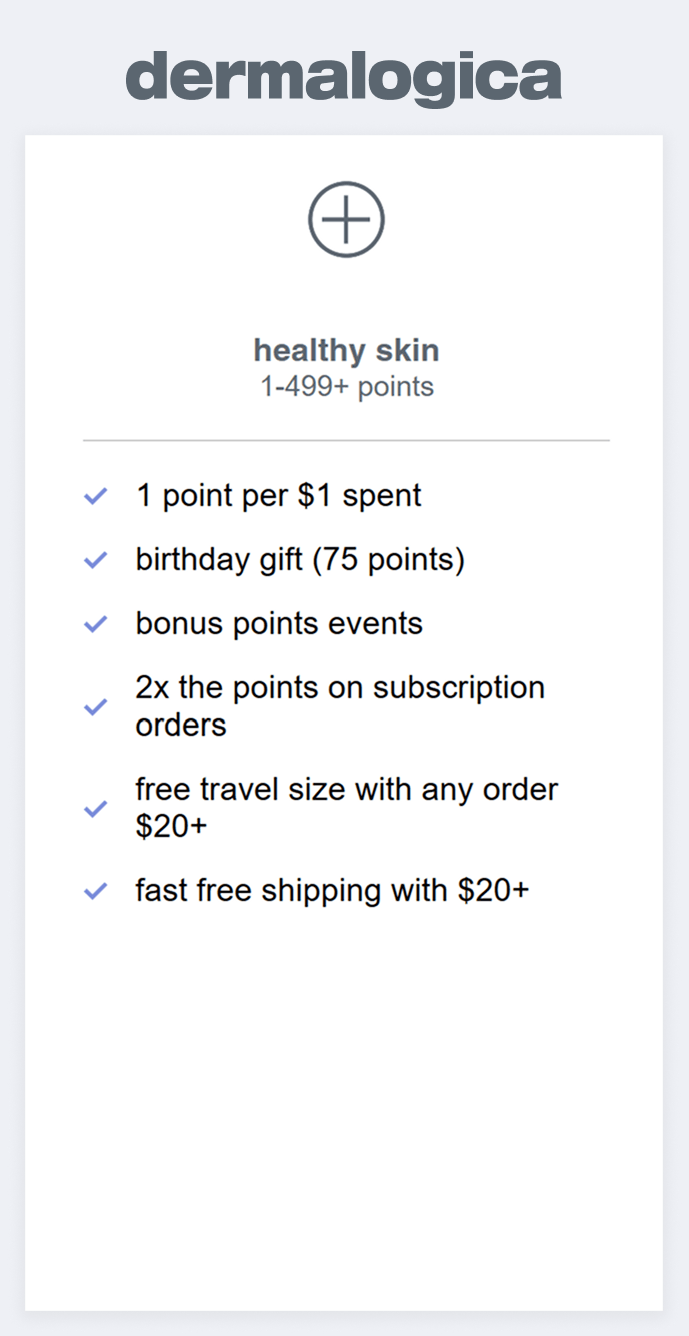Screen dimensions: 689x1336
Task: Expand the circled plus icon
Action: click(x=346, y=220)
